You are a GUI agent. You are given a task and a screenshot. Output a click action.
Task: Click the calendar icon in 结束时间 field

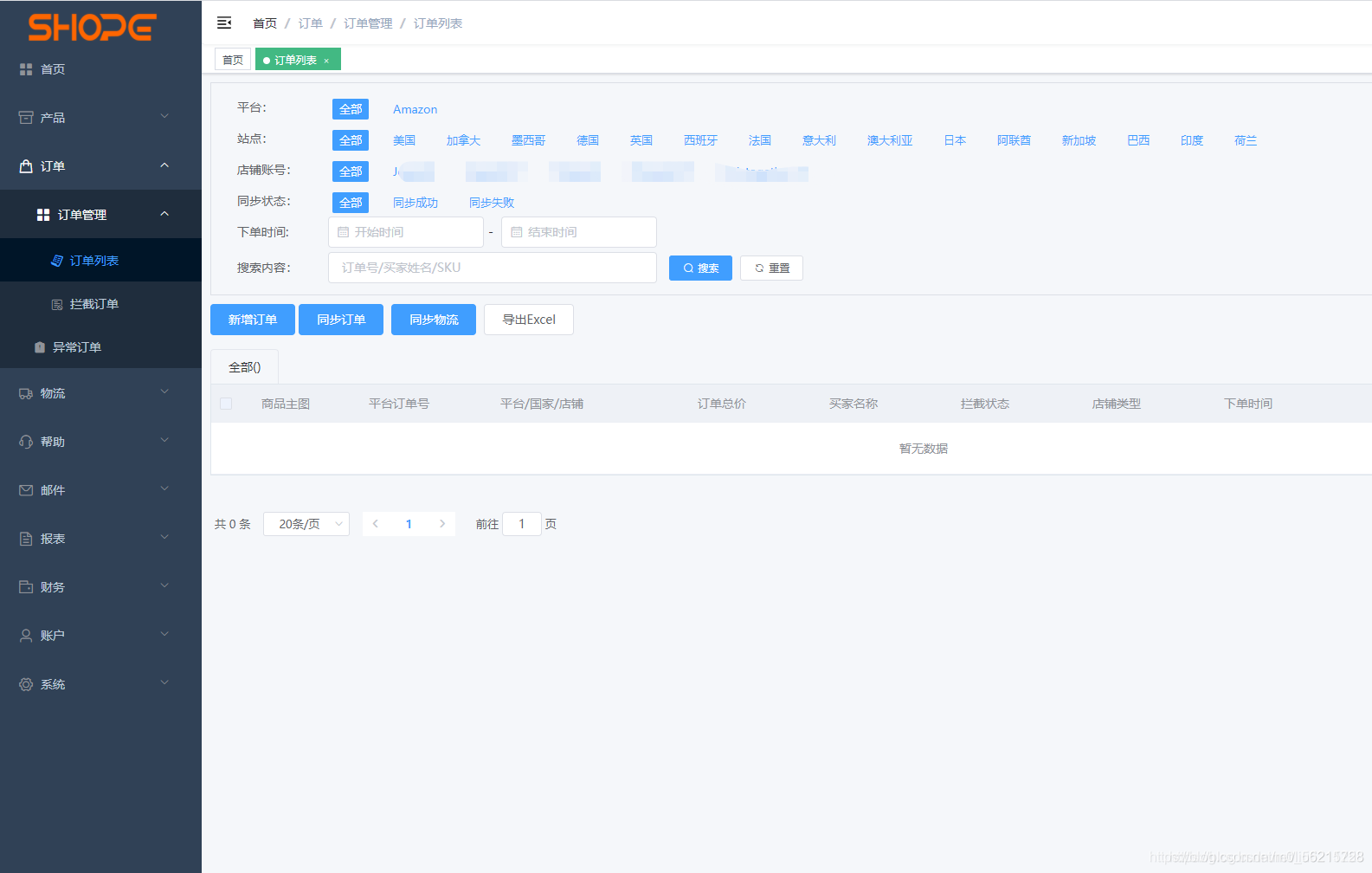click(517, 232)
